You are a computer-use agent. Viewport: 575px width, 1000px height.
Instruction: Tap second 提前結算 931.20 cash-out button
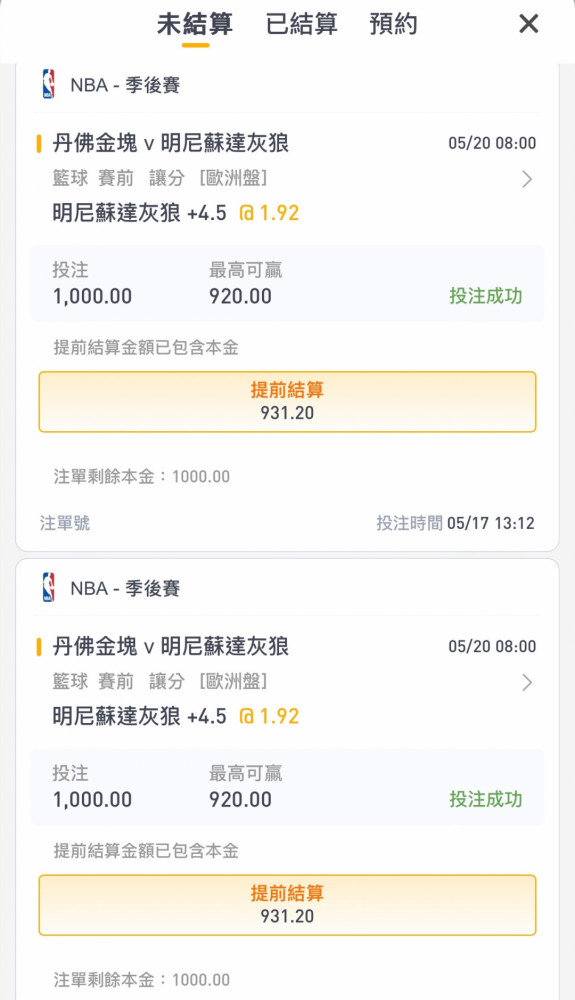(288, 905)
